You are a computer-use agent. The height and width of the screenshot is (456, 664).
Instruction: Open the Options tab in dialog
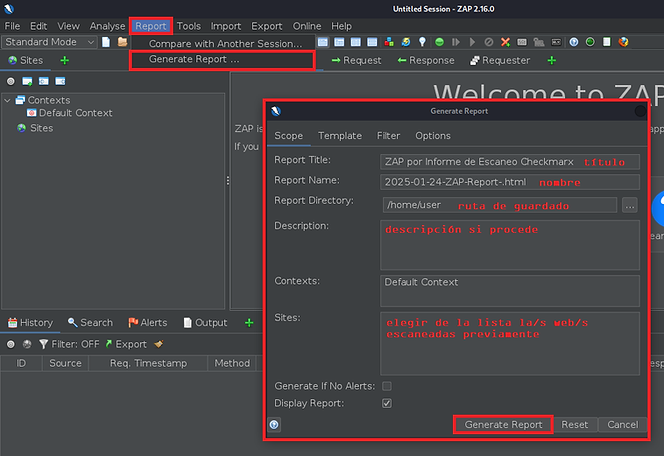click(x=433, y=136)
